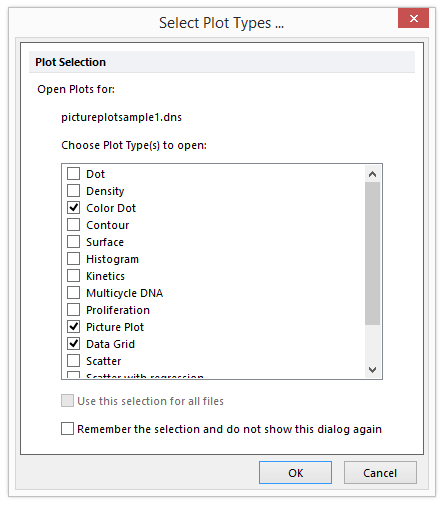Screen dimensions: 448x509
Task: Enable the Density plot type
Action: click(x=74, y=191)
